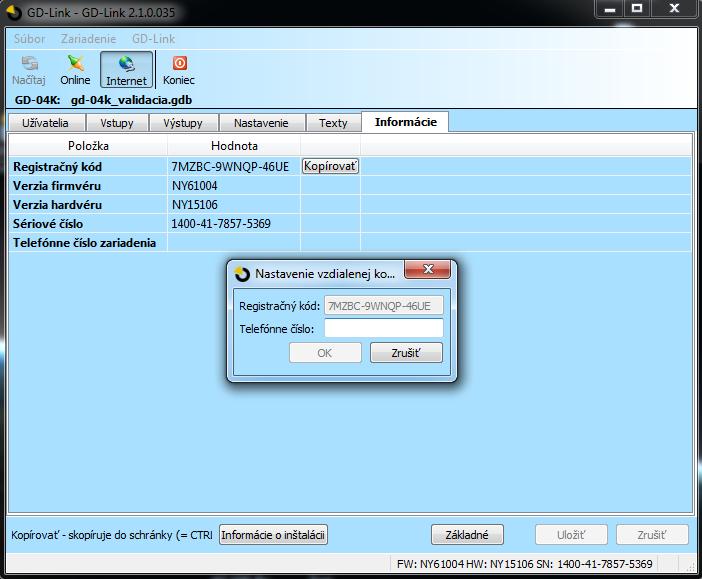Switch to the Texty tab

333,123
